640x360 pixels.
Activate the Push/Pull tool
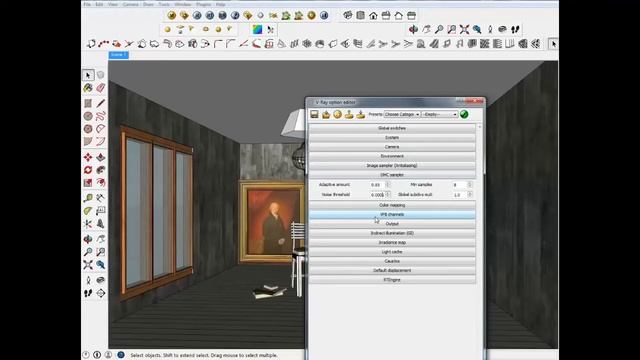click(100, 157)
